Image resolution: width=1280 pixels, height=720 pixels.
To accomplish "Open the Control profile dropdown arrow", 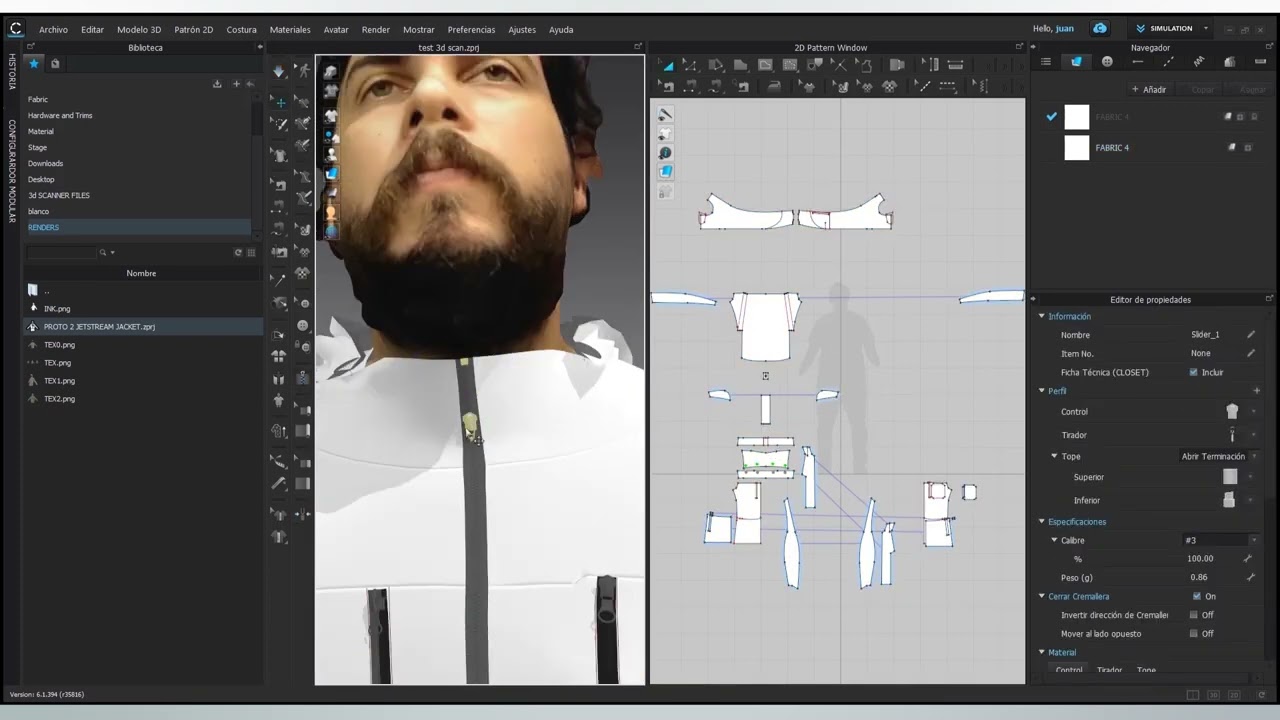I will coord(1253,411).
